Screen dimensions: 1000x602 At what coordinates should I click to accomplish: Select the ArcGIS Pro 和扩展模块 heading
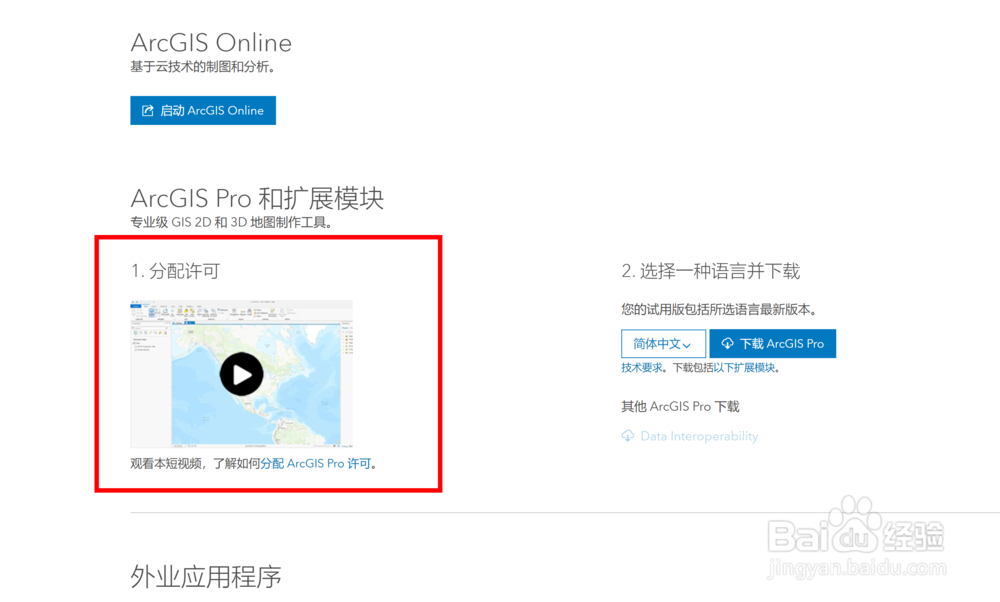[x=257, y=198]
